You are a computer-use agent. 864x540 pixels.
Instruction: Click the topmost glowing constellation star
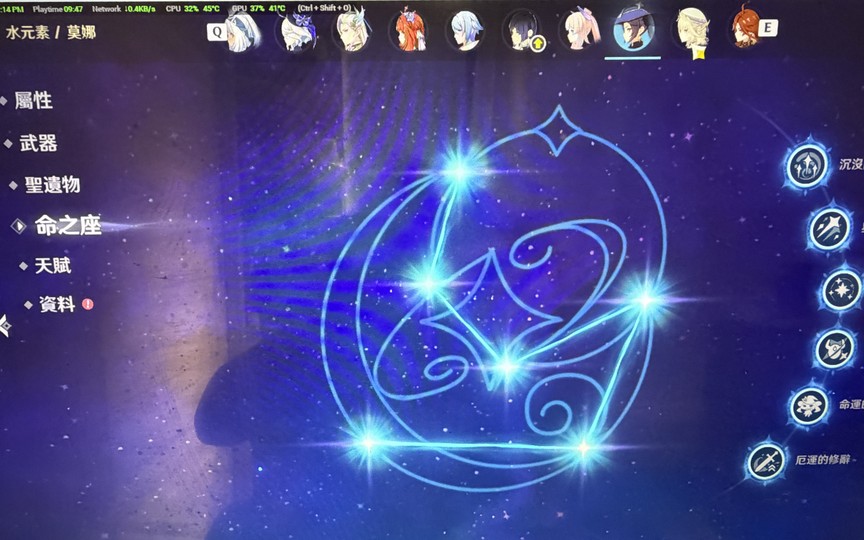(x=459, y=171)
